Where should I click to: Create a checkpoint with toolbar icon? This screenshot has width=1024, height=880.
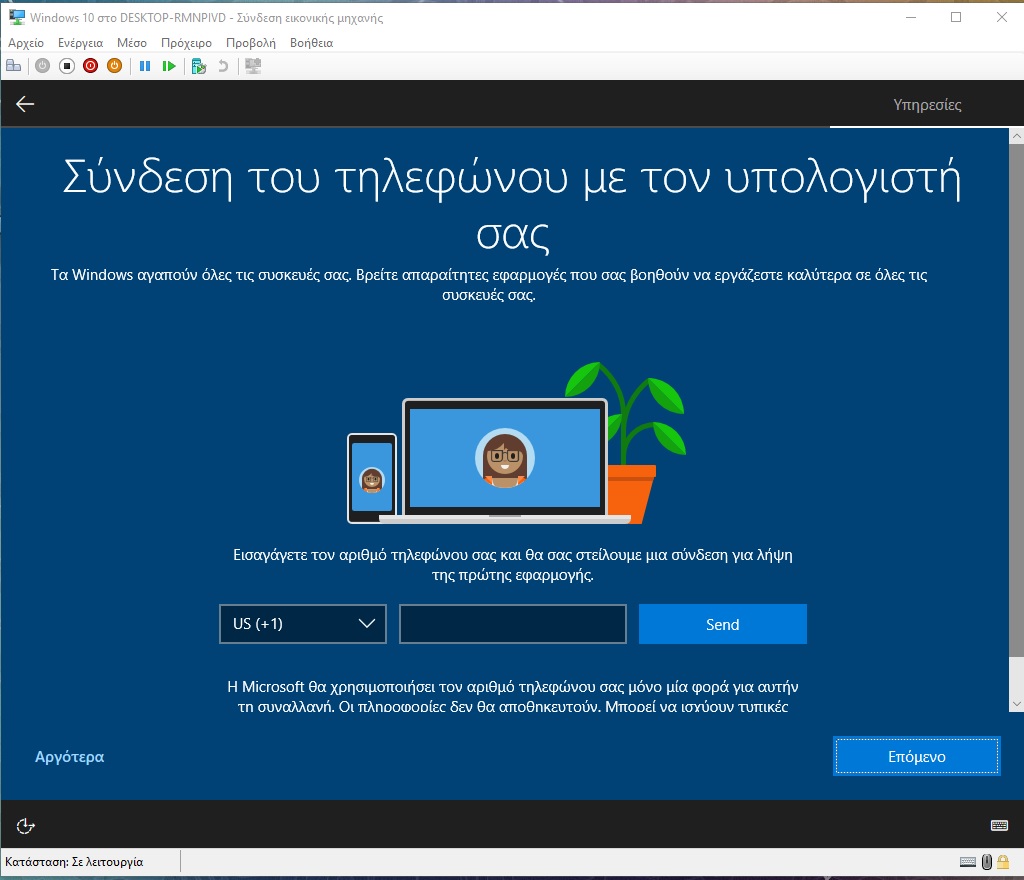point(199,66)
